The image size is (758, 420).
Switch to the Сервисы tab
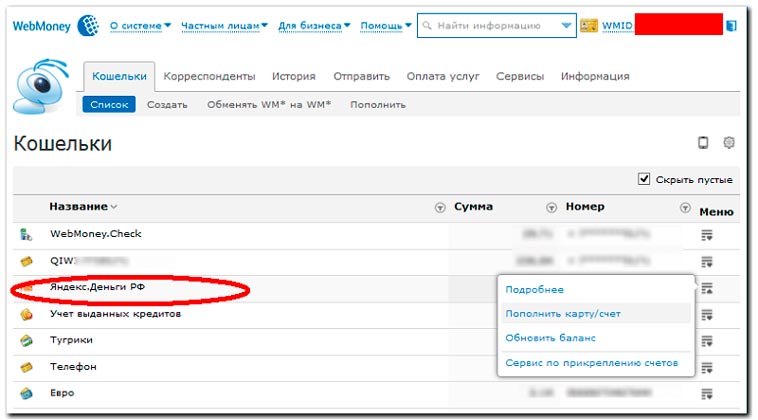[x=520, y=76]
